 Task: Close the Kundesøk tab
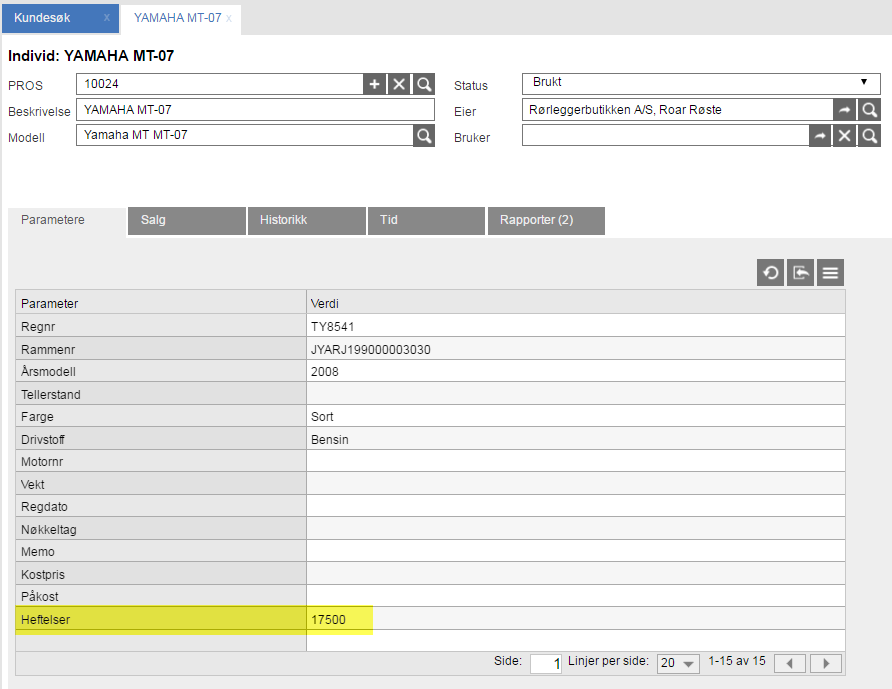pos(107,18)
